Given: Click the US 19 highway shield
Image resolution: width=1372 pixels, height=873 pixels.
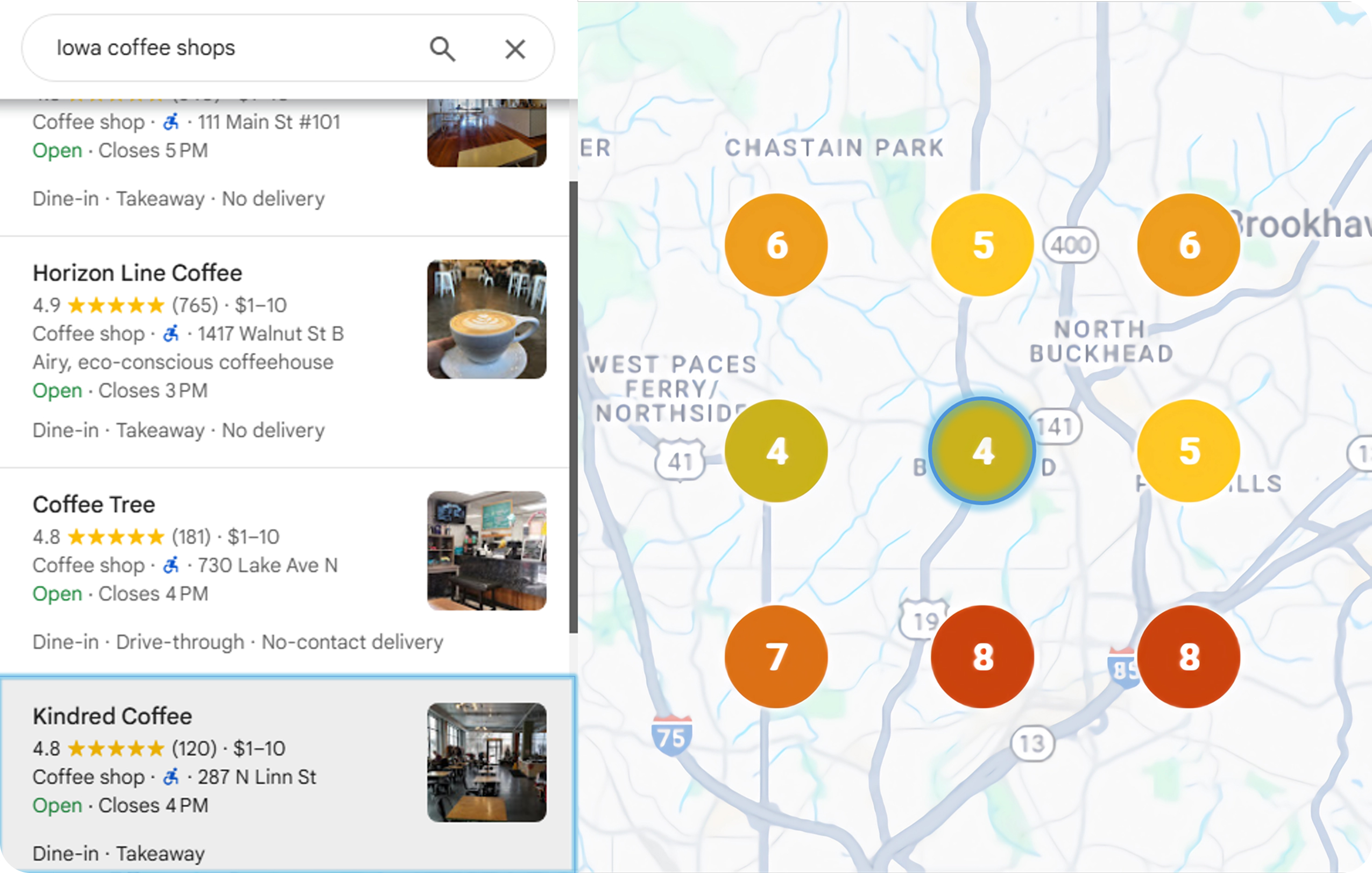Looking at the screenshot, I should 924,620.
